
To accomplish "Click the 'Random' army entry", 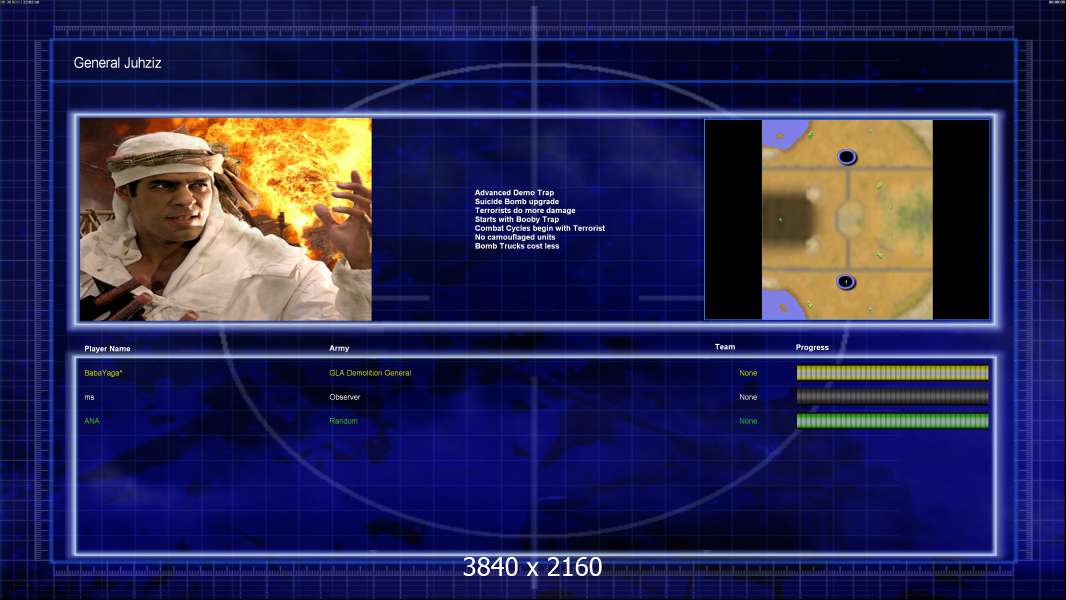I will (x=343, y=421).
